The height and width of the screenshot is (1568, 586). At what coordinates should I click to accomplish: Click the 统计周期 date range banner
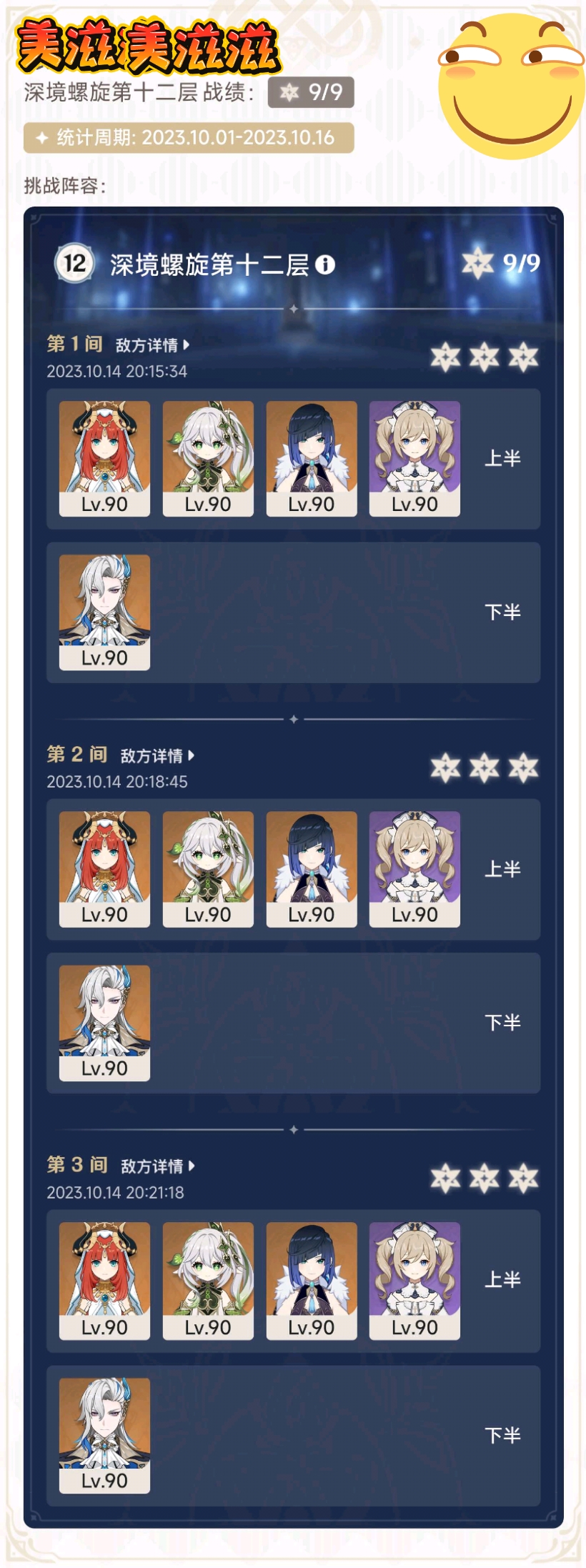pyautogui.click(x=189, y=138)
